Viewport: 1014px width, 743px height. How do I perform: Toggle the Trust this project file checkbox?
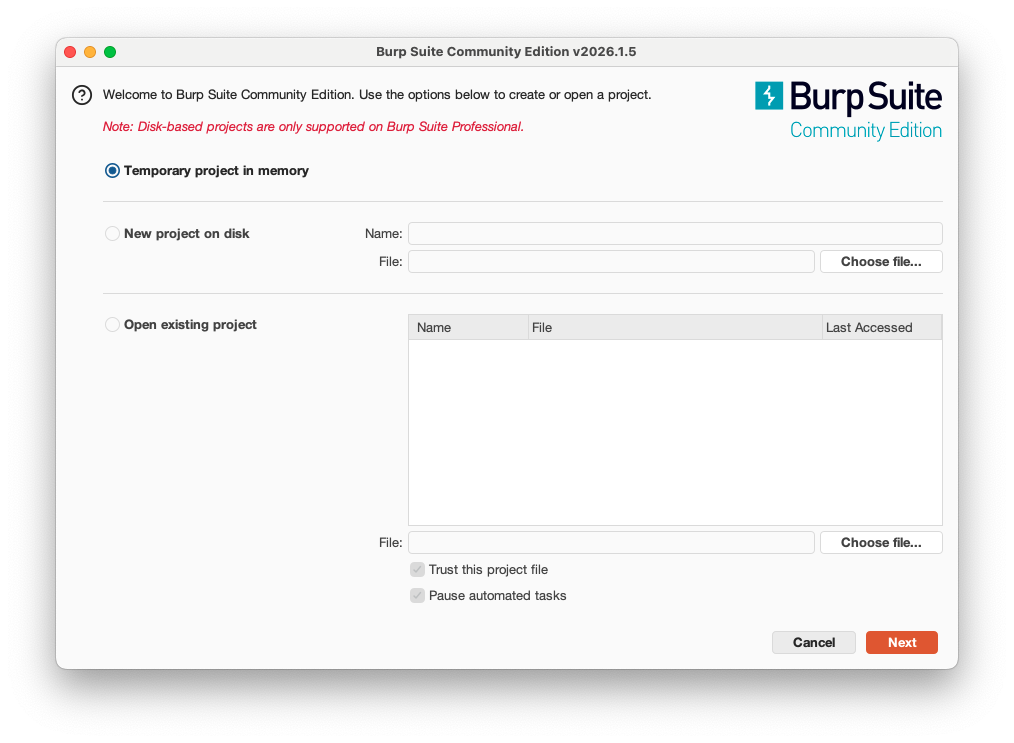(417, 570)
